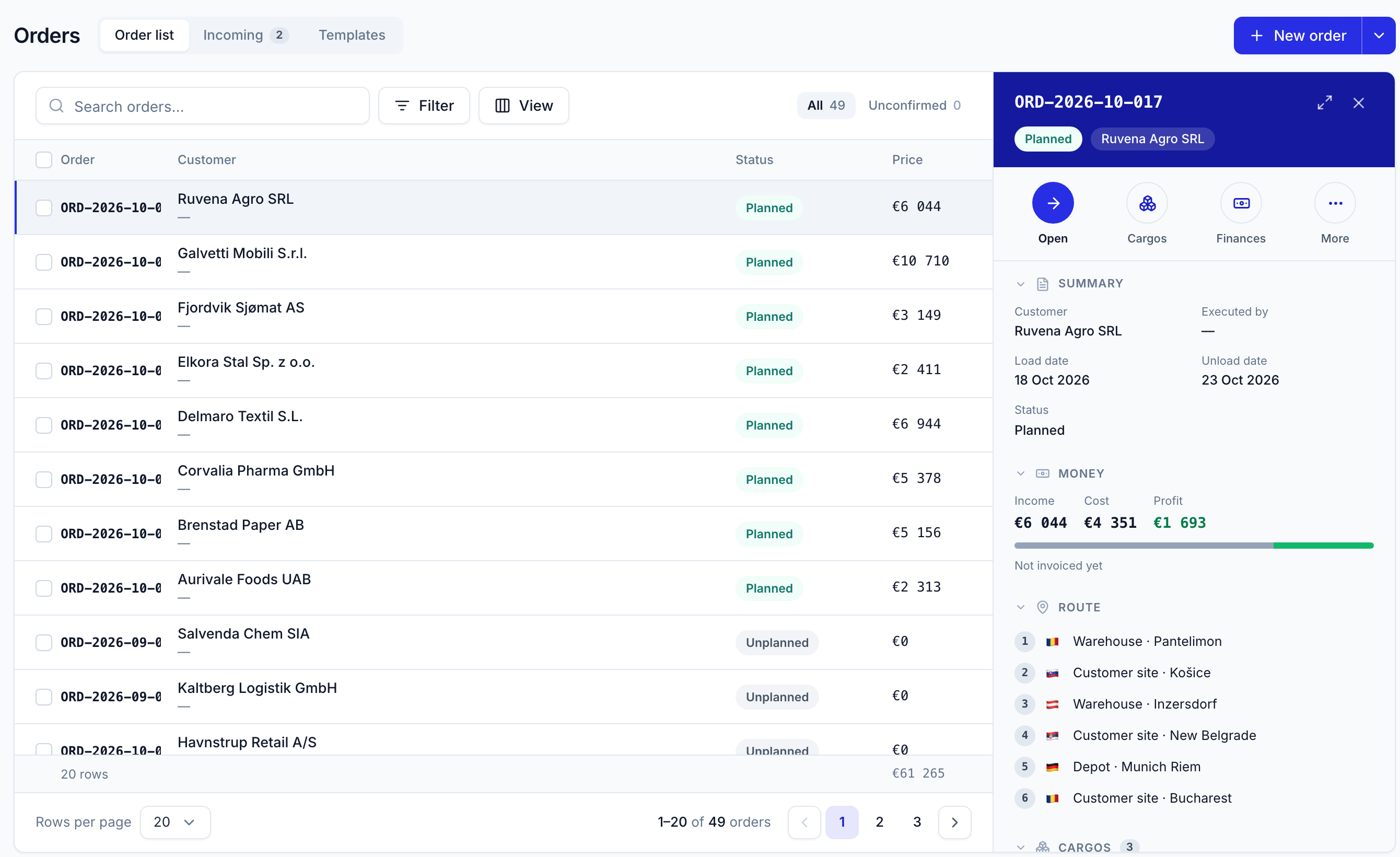
Task: Open the order with the arrow icon
Action: tap(1053, 203)
